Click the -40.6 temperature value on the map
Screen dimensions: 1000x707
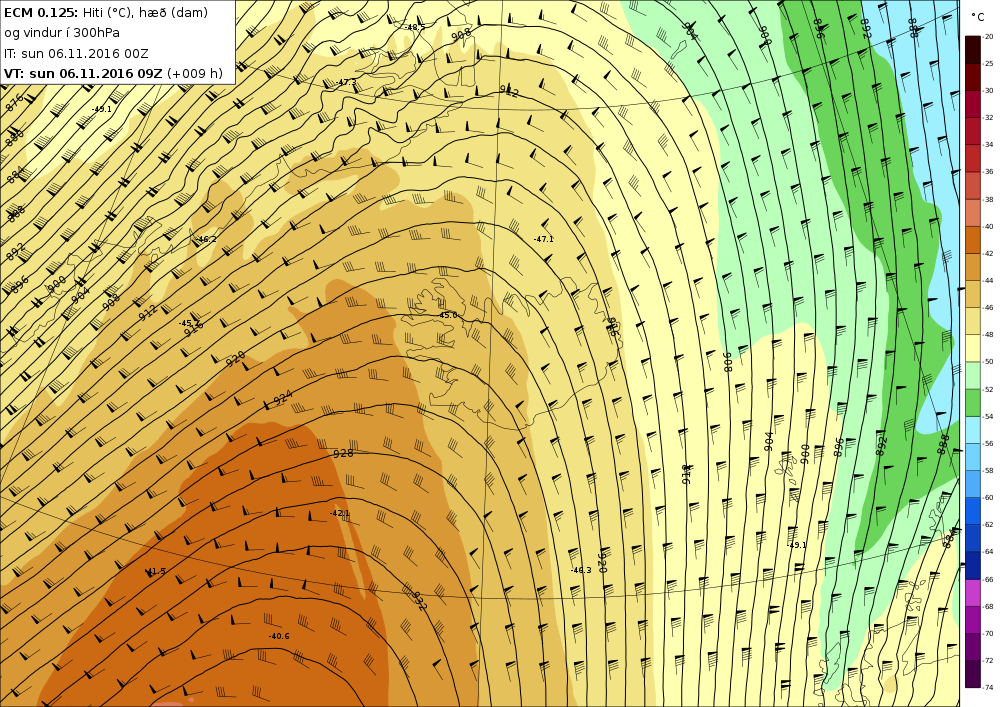tap(279, 636)
